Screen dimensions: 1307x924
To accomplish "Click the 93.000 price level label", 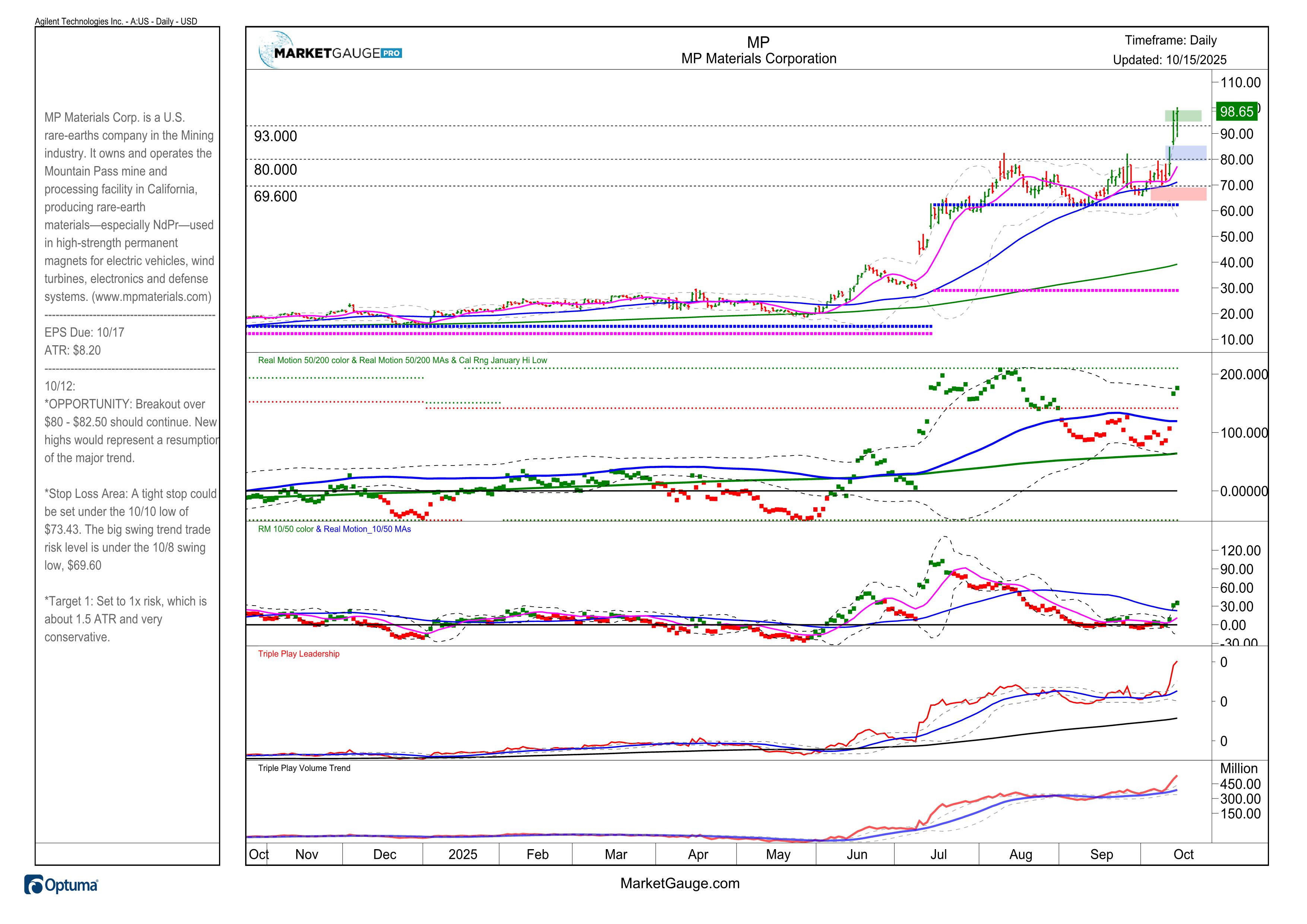I will point(275,136).
